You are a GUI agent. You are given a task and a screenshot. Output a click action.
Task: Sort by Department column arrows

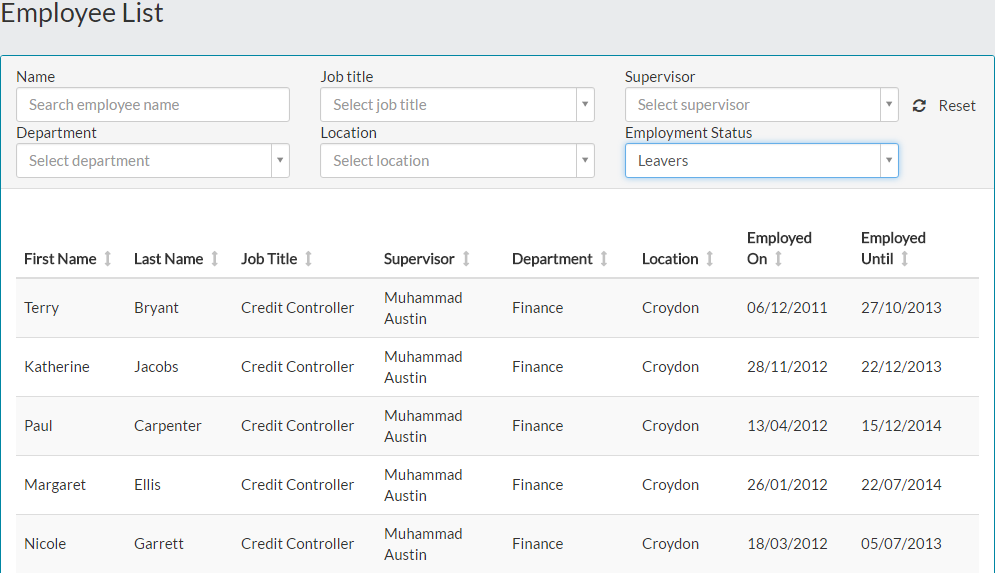coord(604,258)
